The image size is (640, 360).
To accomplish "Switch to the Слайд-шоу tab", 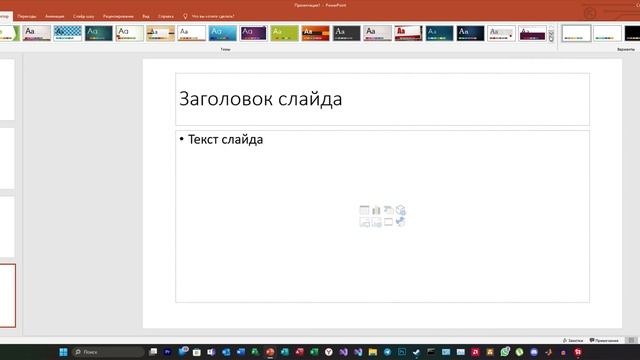I will tap(84, 16).
